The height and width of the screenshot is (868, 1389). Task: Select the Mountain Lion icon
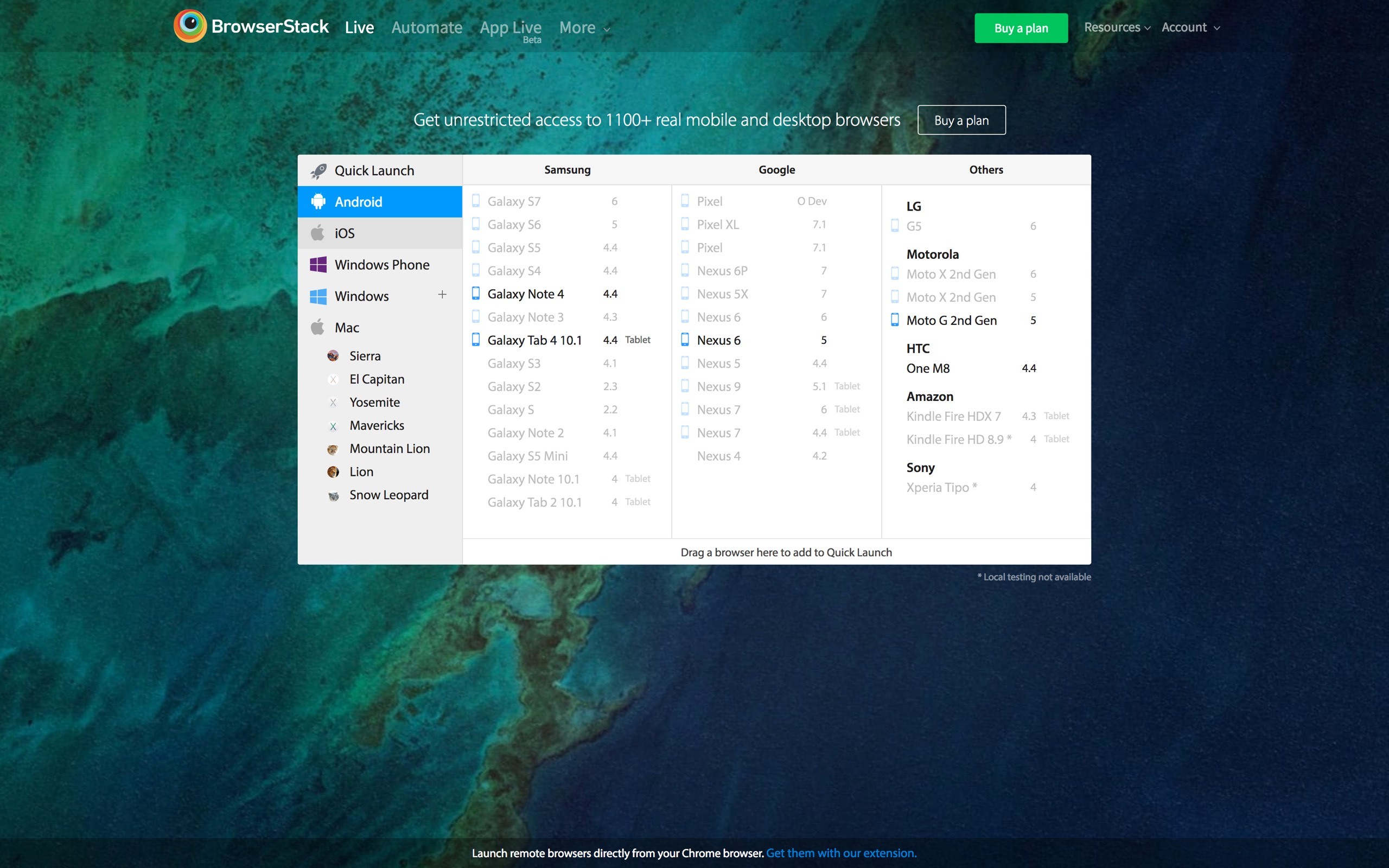(333, 449)
